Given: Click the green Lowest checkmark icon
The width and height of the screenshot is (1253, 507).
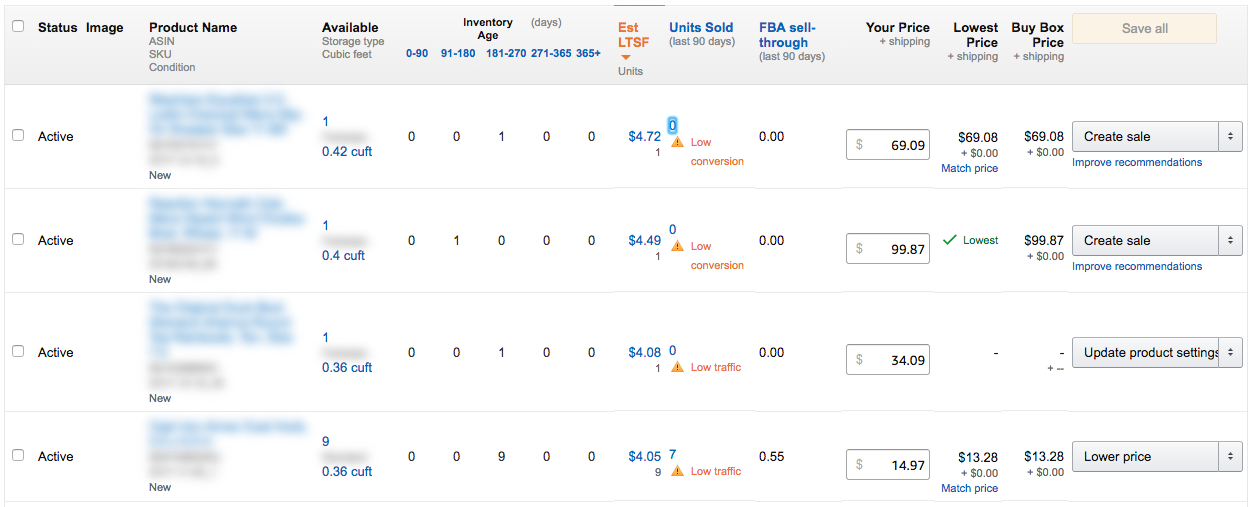Looking at the screenshot, I should [x=950, y=240].
